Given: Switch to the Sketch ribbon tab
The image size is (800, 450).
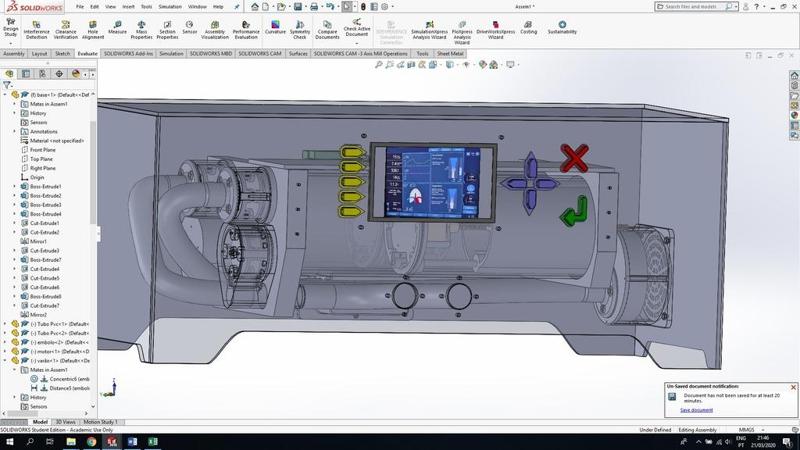Looking at the screenshot, I should (x=62, y=54).
